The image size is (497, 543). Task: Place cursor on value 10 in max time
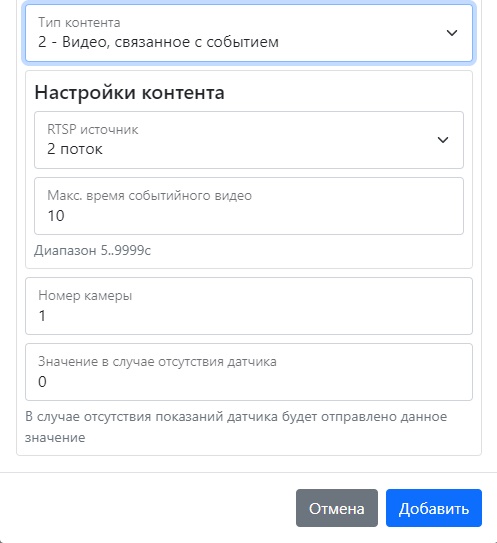56,215
